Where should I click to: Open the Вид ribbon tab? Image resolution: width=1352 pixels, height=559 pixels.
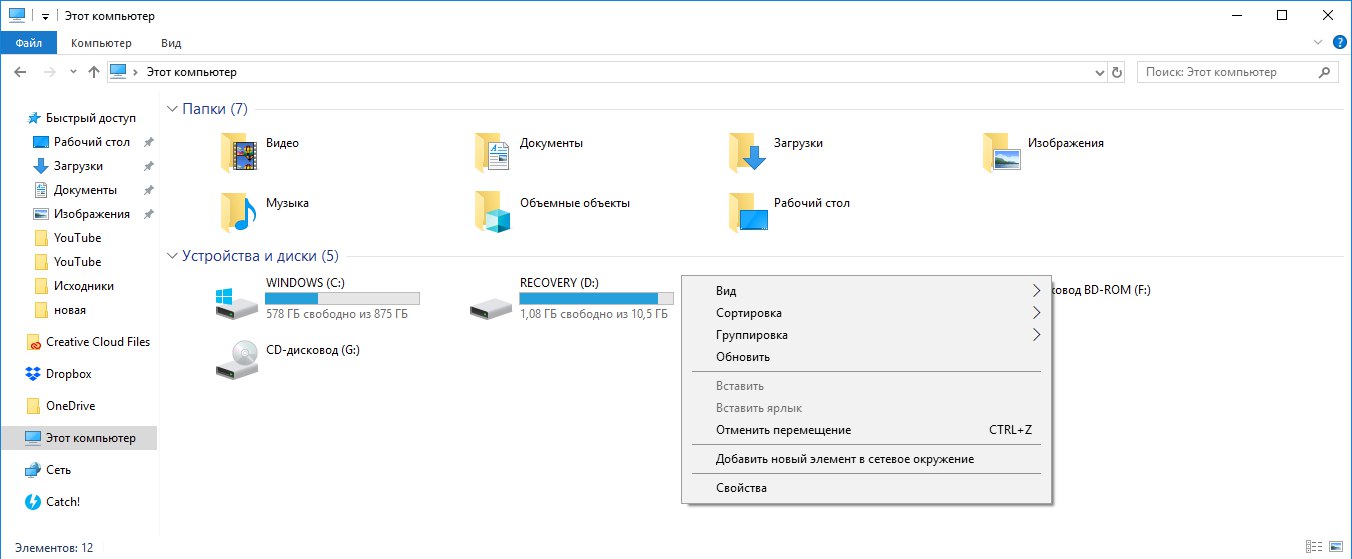coord(171,43)
